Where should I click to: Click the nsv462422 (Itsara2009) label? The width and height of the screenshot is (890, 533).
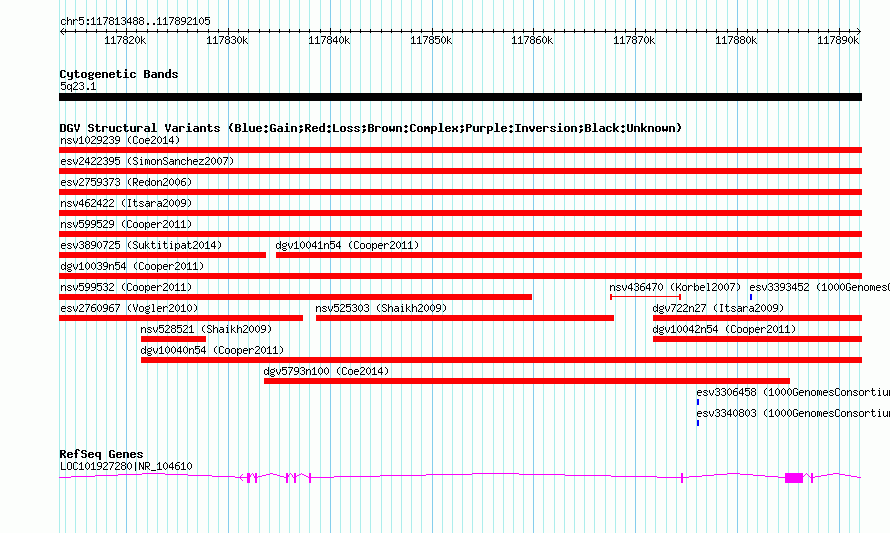126,203
